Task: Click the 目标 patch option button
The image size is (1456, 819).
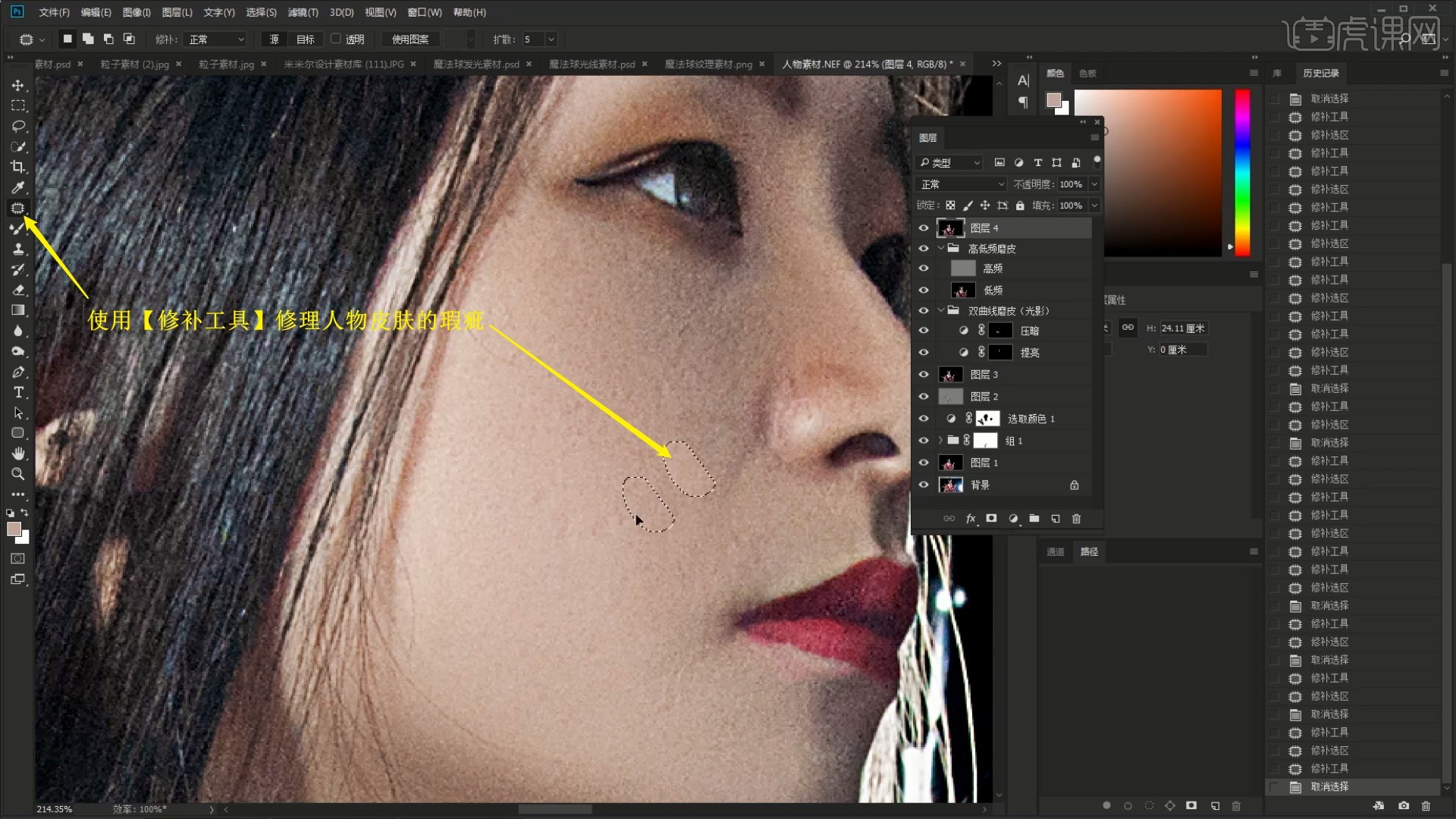Action: tap(305, 39)
